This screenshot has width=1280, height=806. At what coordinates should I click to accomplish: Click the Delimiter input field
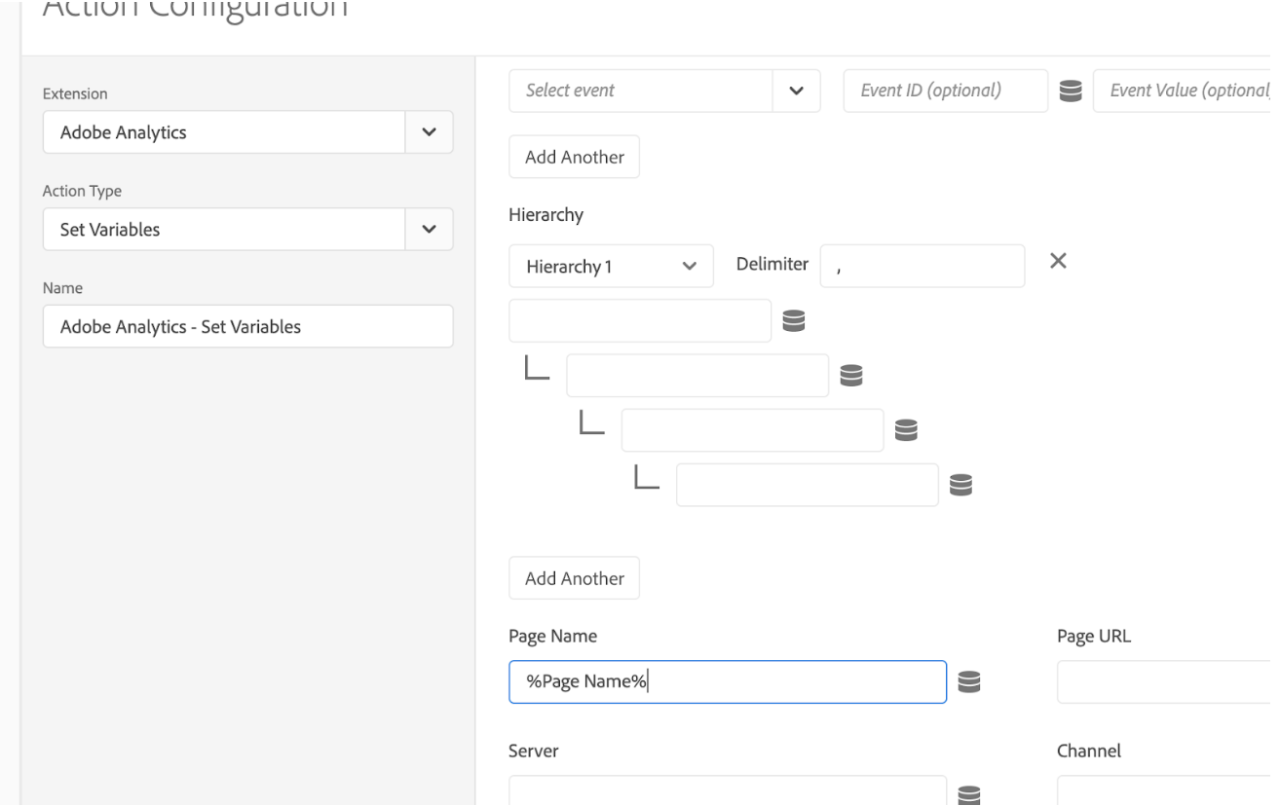click(x=922, y=266)
